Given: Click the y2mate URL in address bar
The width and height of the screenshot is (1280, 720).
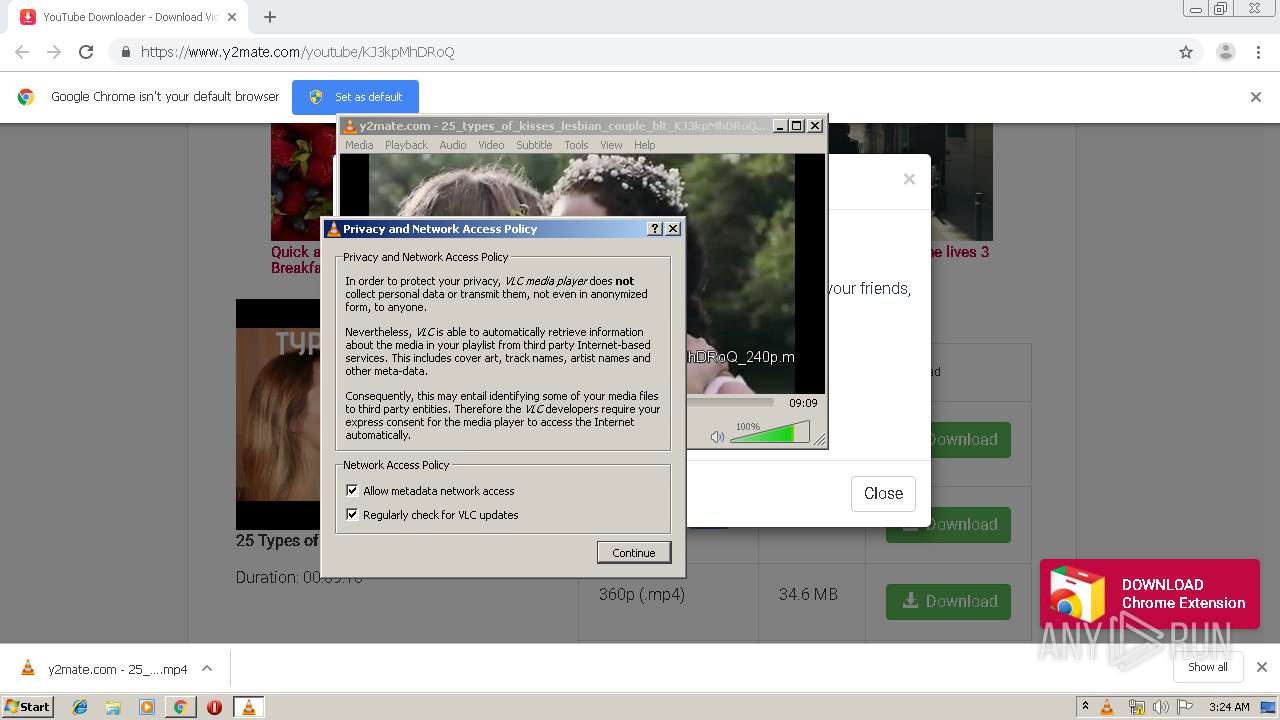Looking at the screenshot, I should pos(298,52).
